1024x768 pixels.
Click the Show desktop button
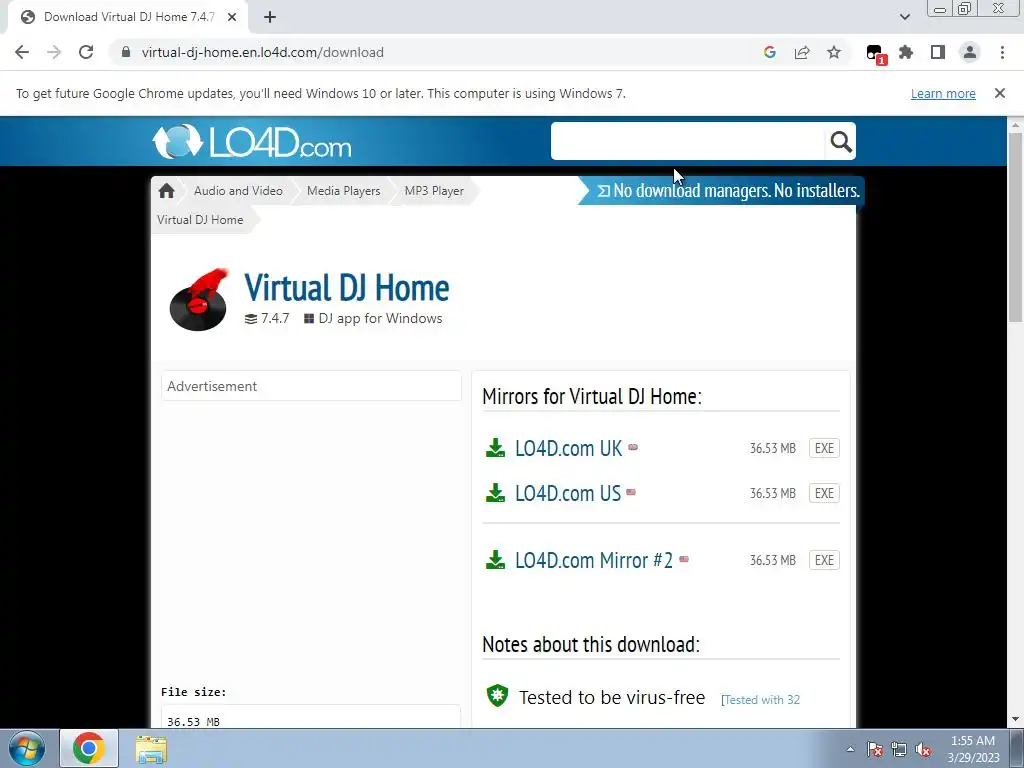point(1017,748)
